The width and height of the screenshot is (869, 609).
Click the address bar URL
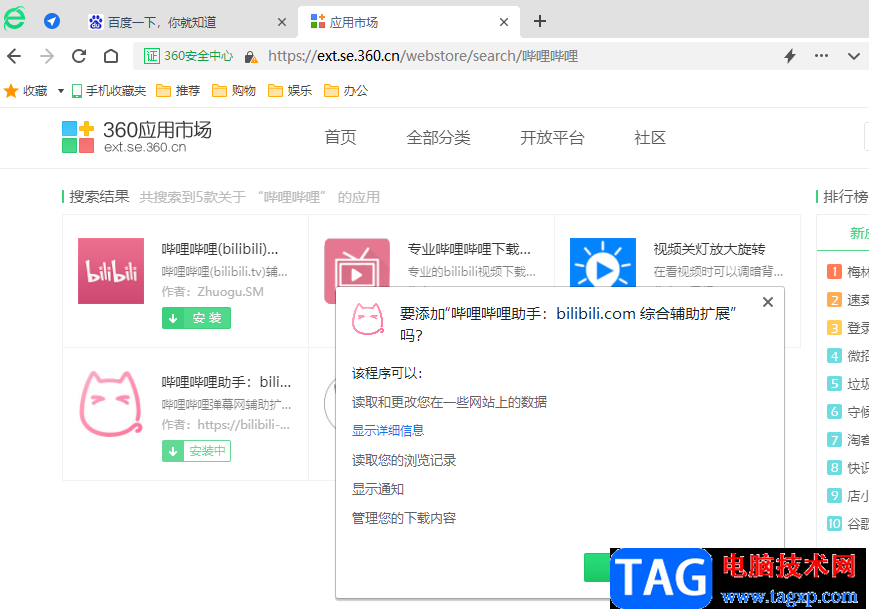(x=423, y=56)
